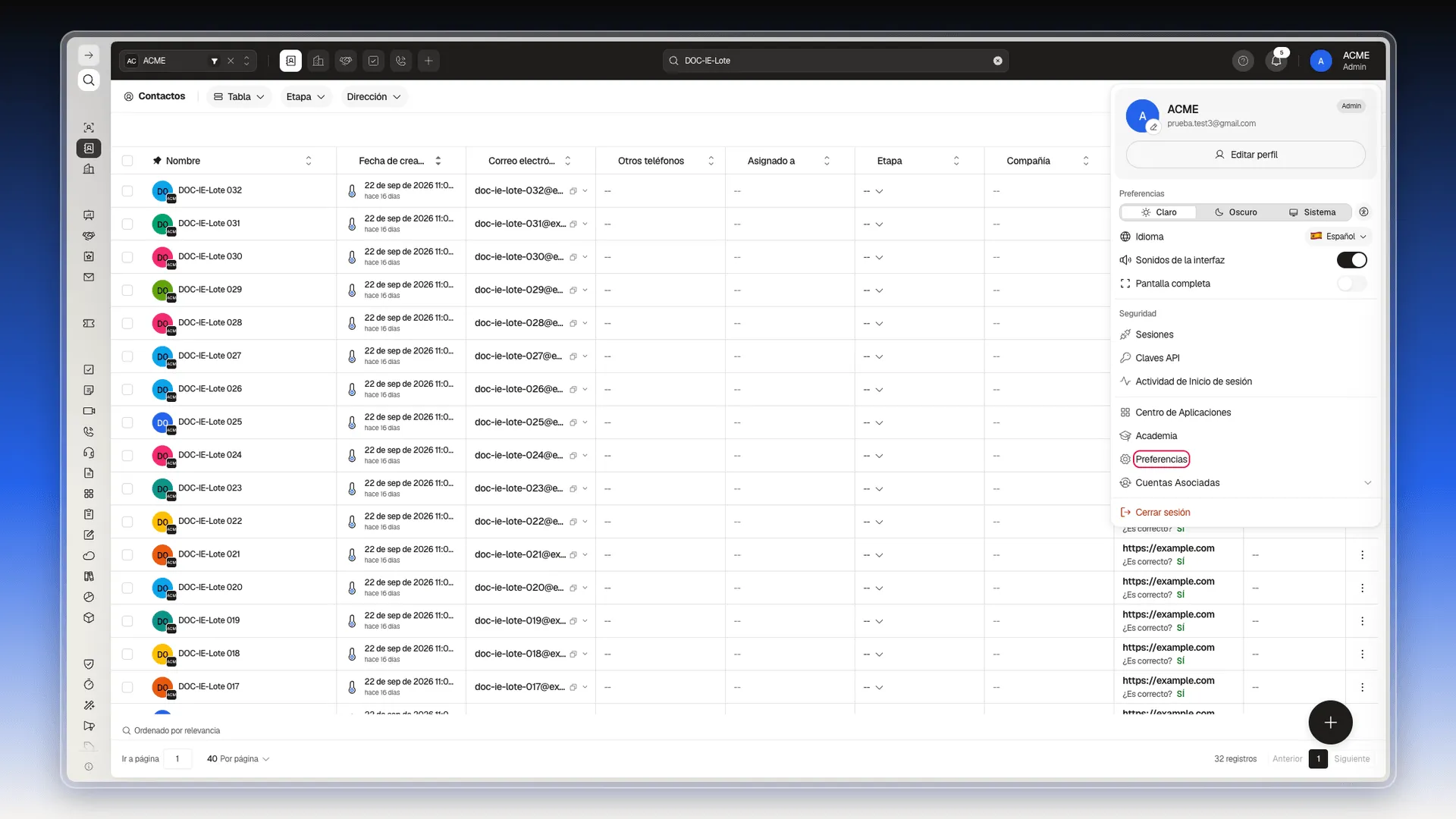Open the Tabla view dropdown

pos(239,97)
